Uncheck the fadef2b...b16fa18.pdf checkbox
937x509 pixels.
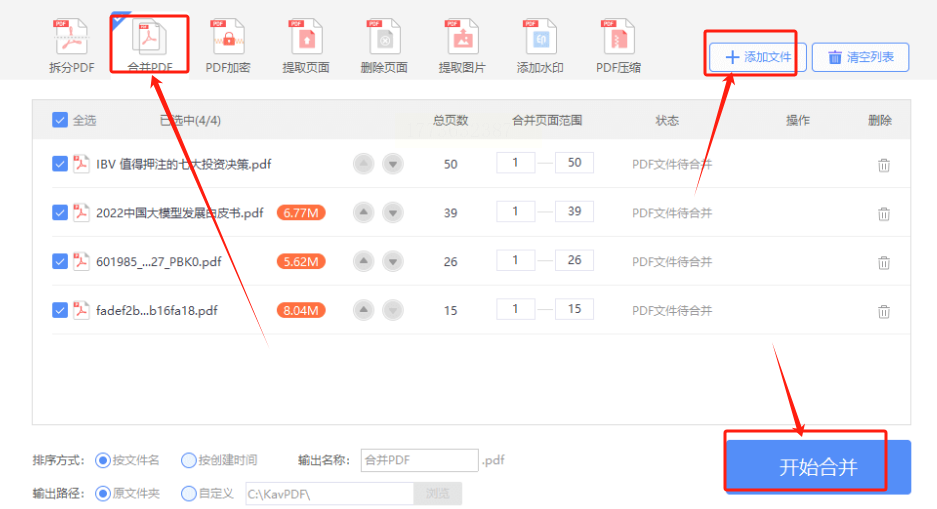pyautogui.click(x=60, y=310)
